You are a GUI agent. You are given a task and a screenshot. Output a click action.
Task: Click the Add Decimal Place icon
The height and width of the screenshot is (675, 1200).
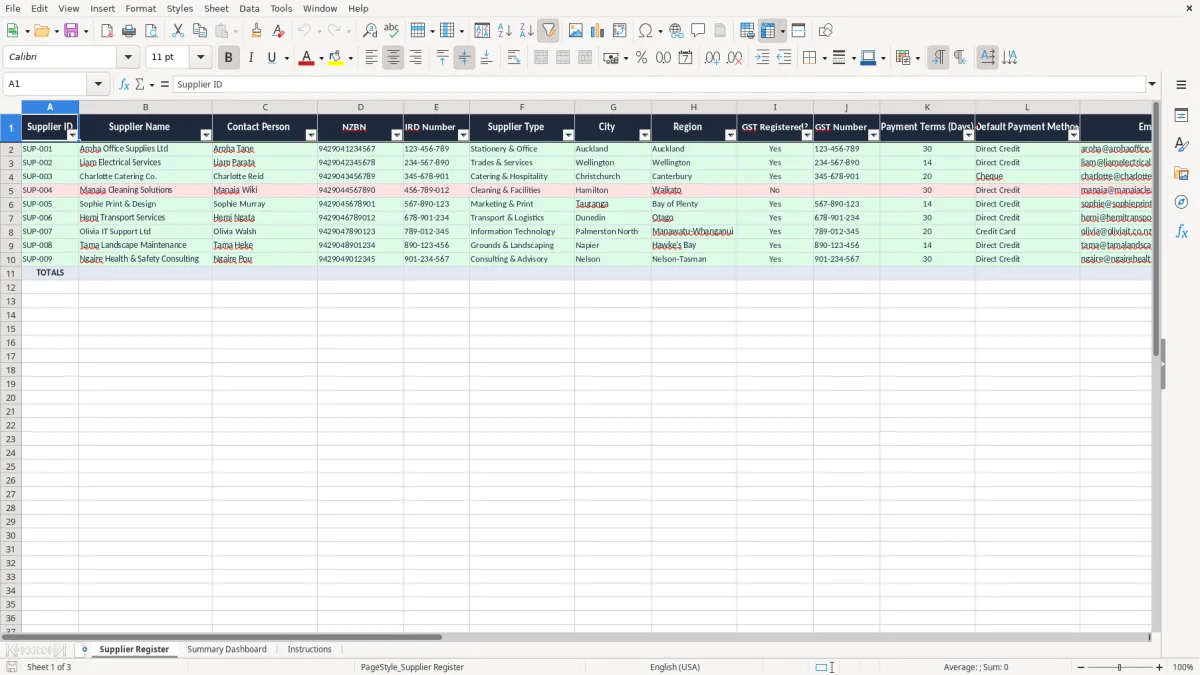click(712, 58)
